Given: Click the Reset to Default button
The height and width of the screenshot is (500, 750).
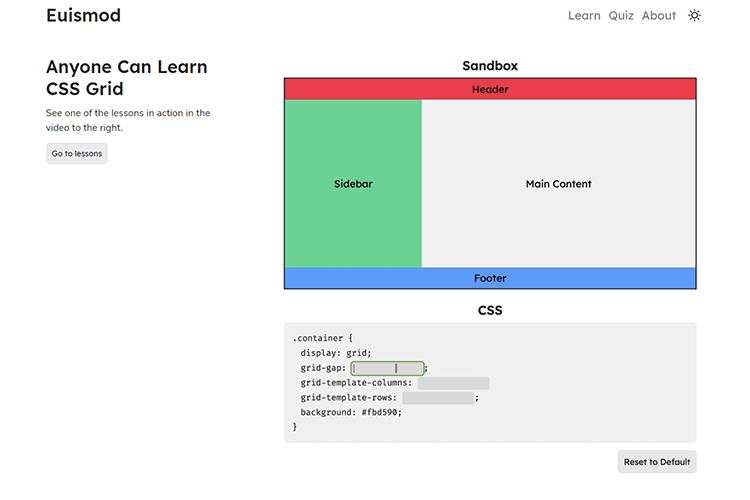Looking at the screenshot, I should click(x=656, y=462).
